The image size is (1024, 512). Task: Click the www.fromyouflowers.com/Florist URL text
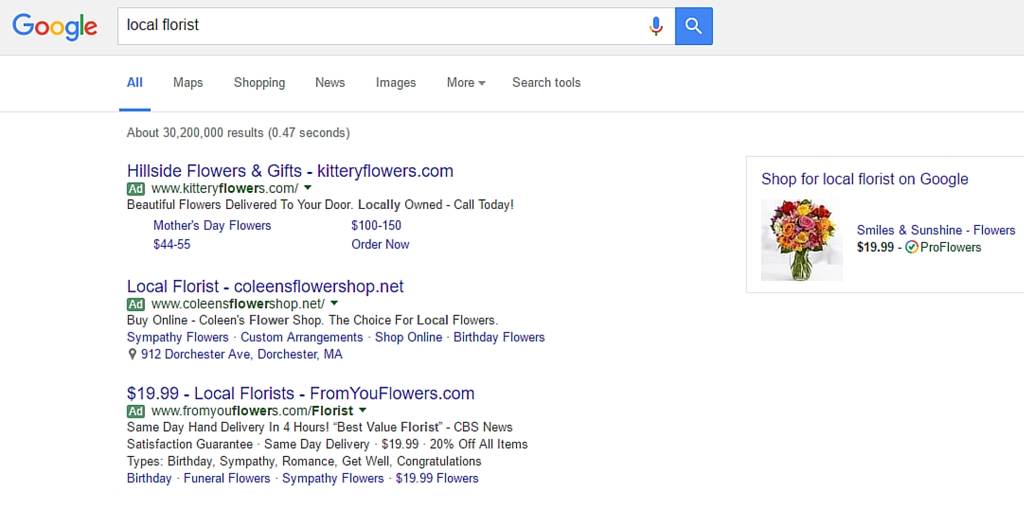[x=252, y=411]
